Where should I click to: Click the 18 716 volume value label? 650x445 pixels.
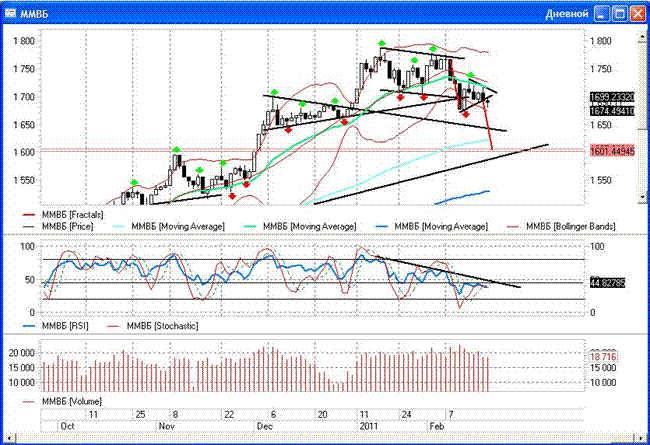(603, 357)
